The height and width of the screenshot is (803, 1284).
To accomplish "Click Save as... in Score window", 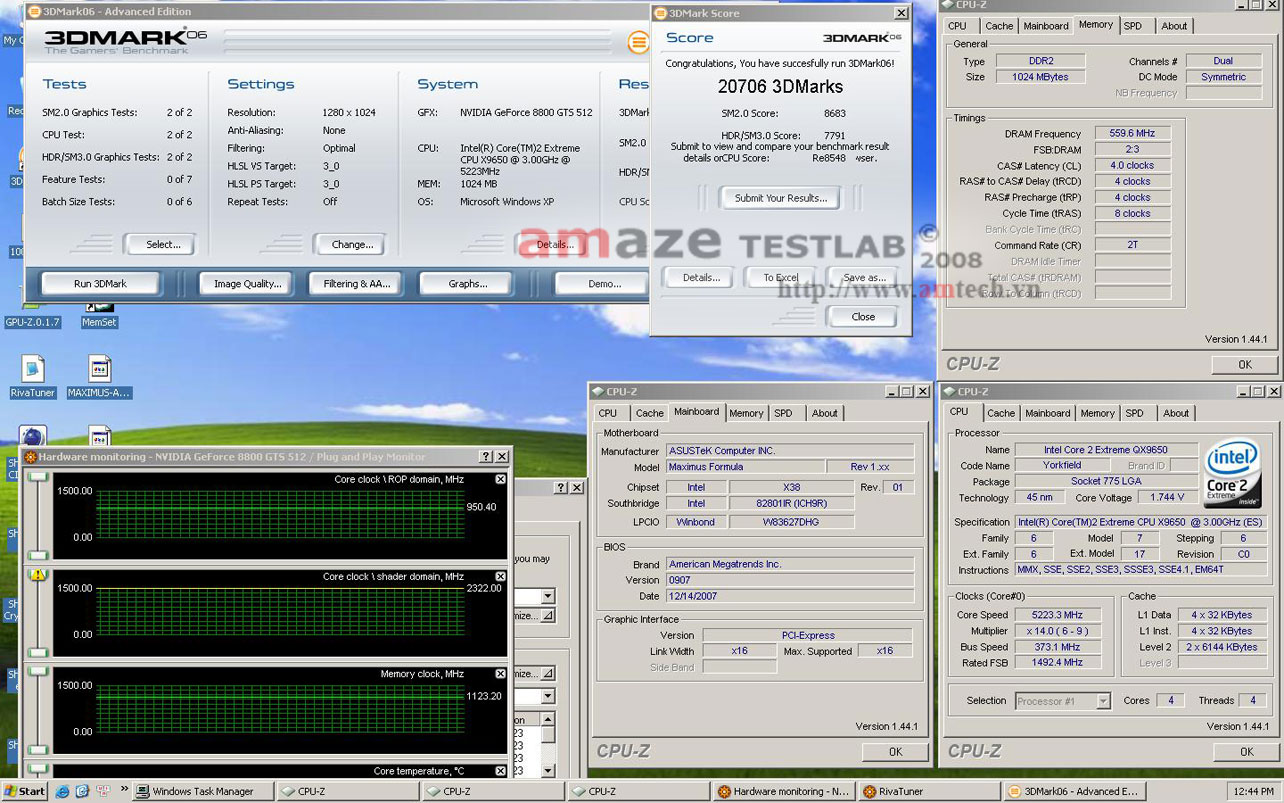I will coord(864,278).
